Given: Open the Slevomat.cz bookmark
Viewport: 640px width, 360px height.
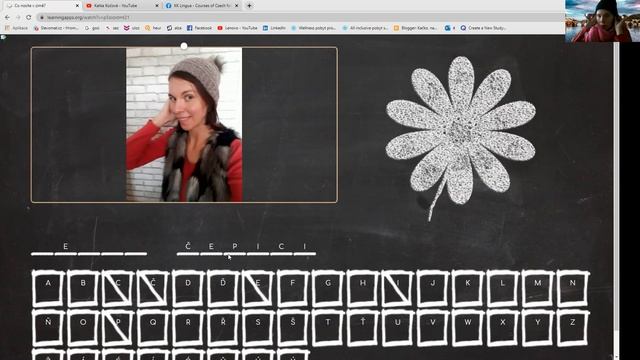Looking at the screenshot, I should (x=56, y=28).
